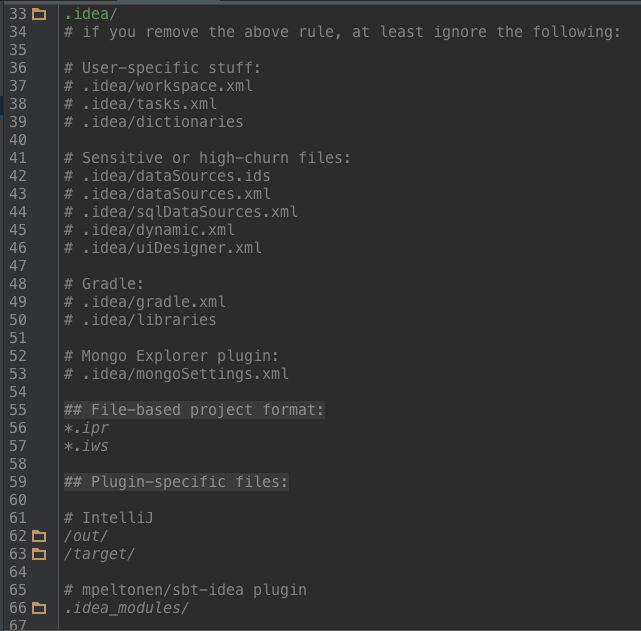Click the '# Mongo Explorer plugin:' comment
The image size is (641, 631).
click(171, 356)
